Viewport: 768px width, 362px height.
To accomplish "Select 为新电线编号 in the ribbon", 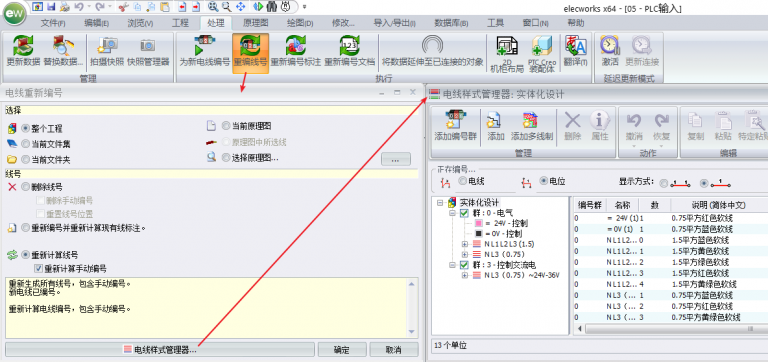I will coord(204,52).
